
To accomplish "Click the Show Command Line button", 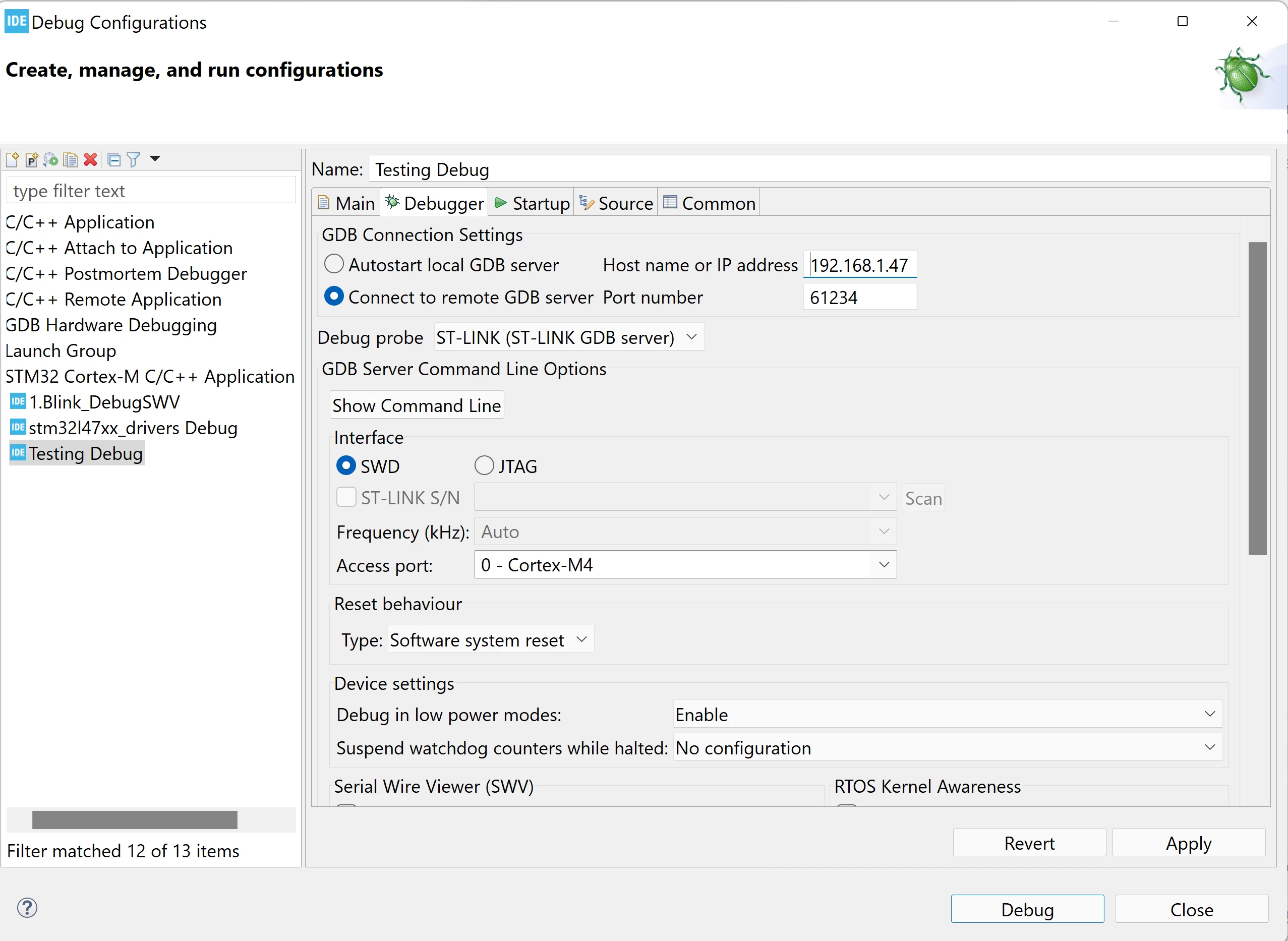I will point(417,405).
